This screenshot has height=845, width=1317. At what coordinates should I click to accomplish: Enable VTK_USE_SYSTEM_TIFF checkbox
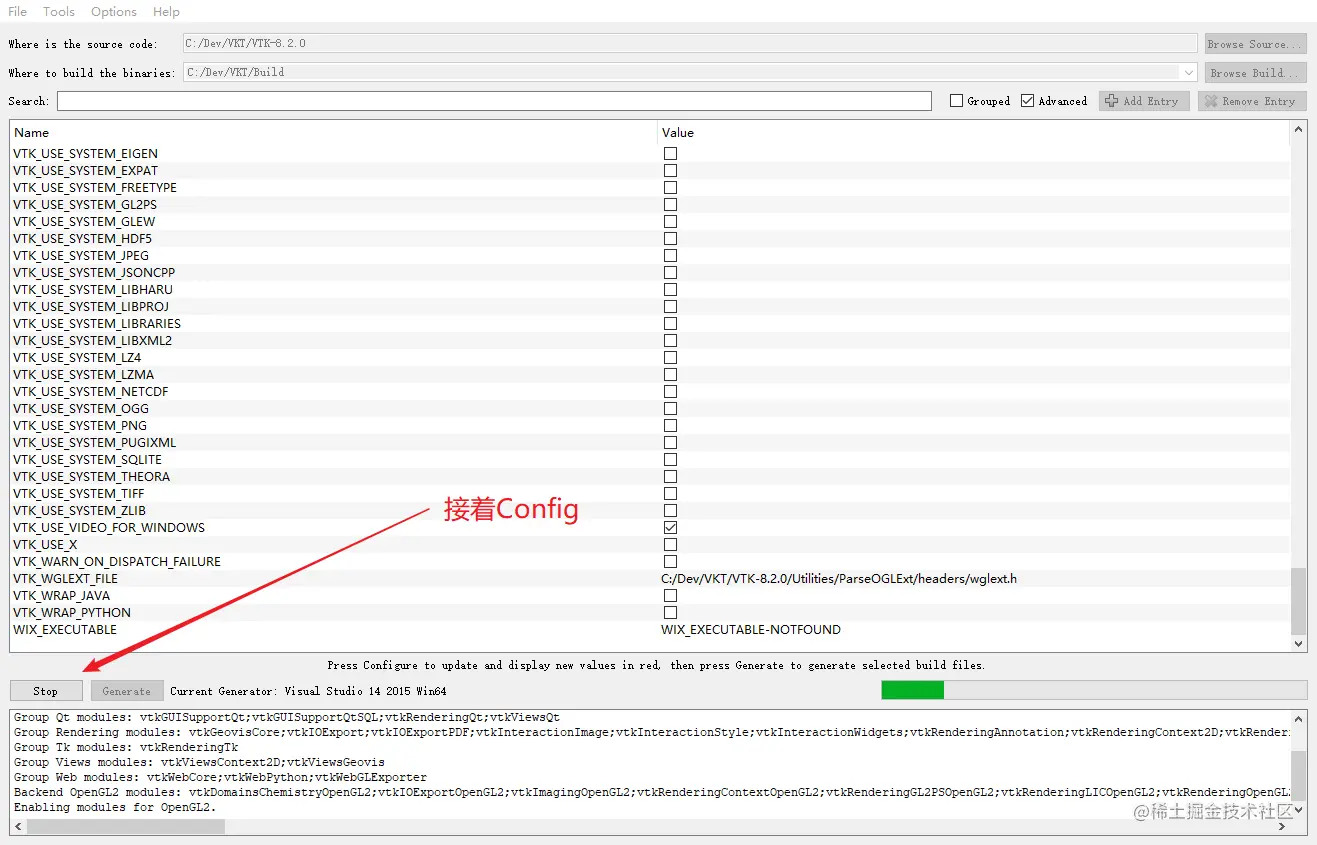click(x=670, y=494)
